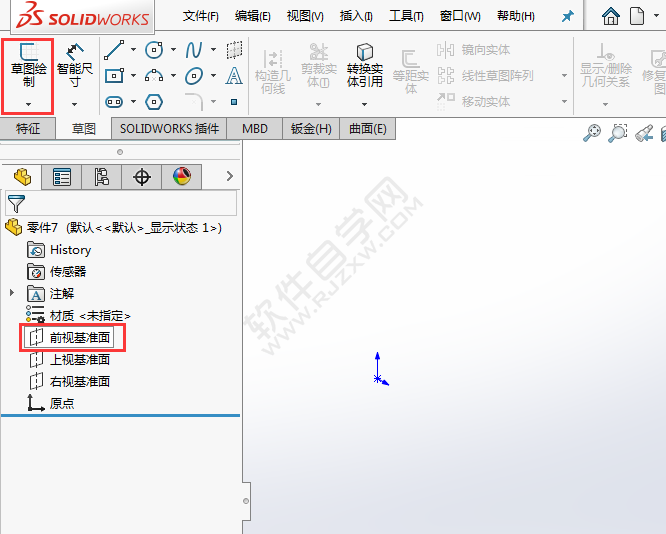Expand the 注解 tree node
This screenshot has height=534, width=666.
point(11,293)
